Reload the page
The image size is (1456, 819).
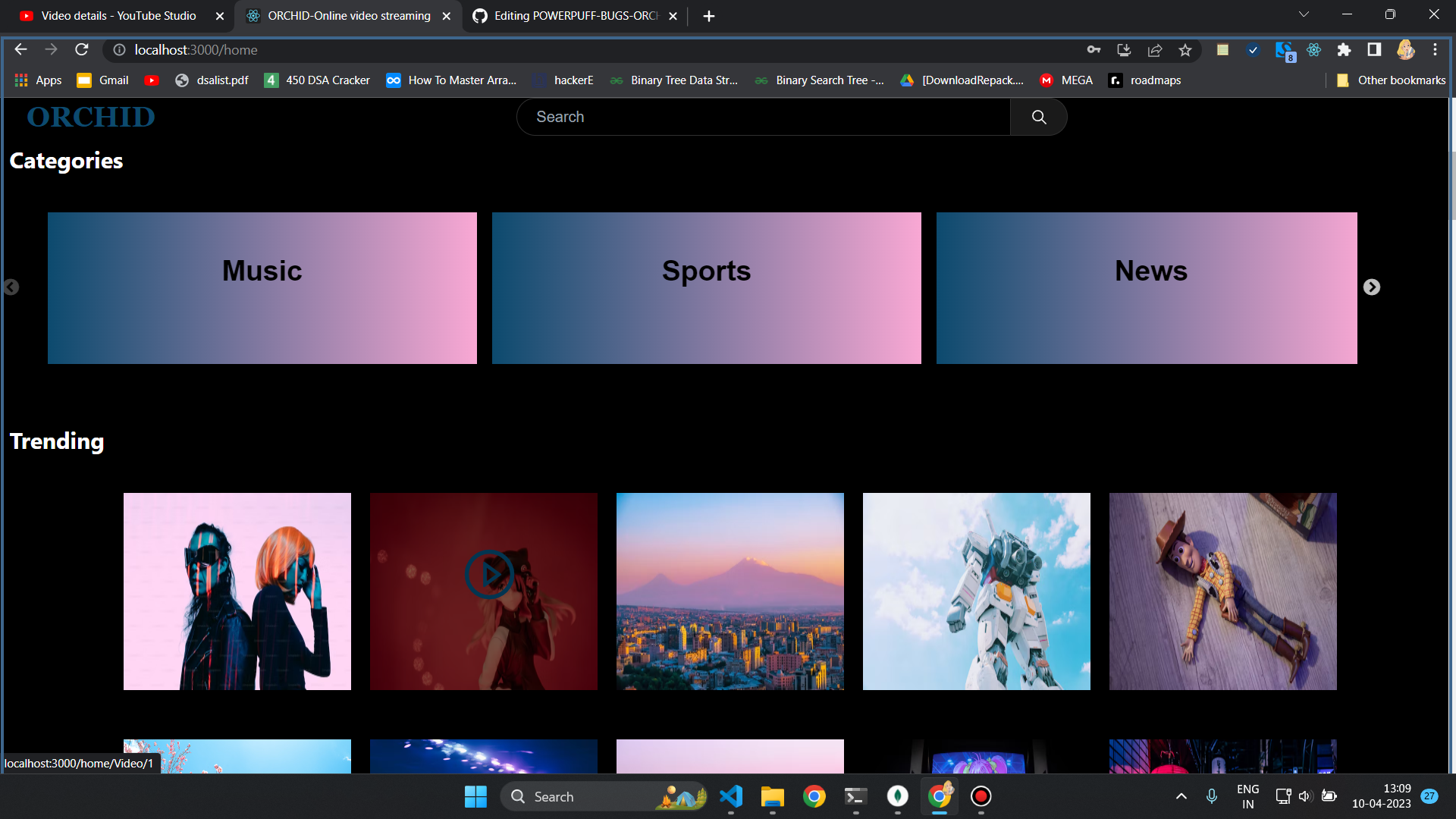[x=82, y=50]
